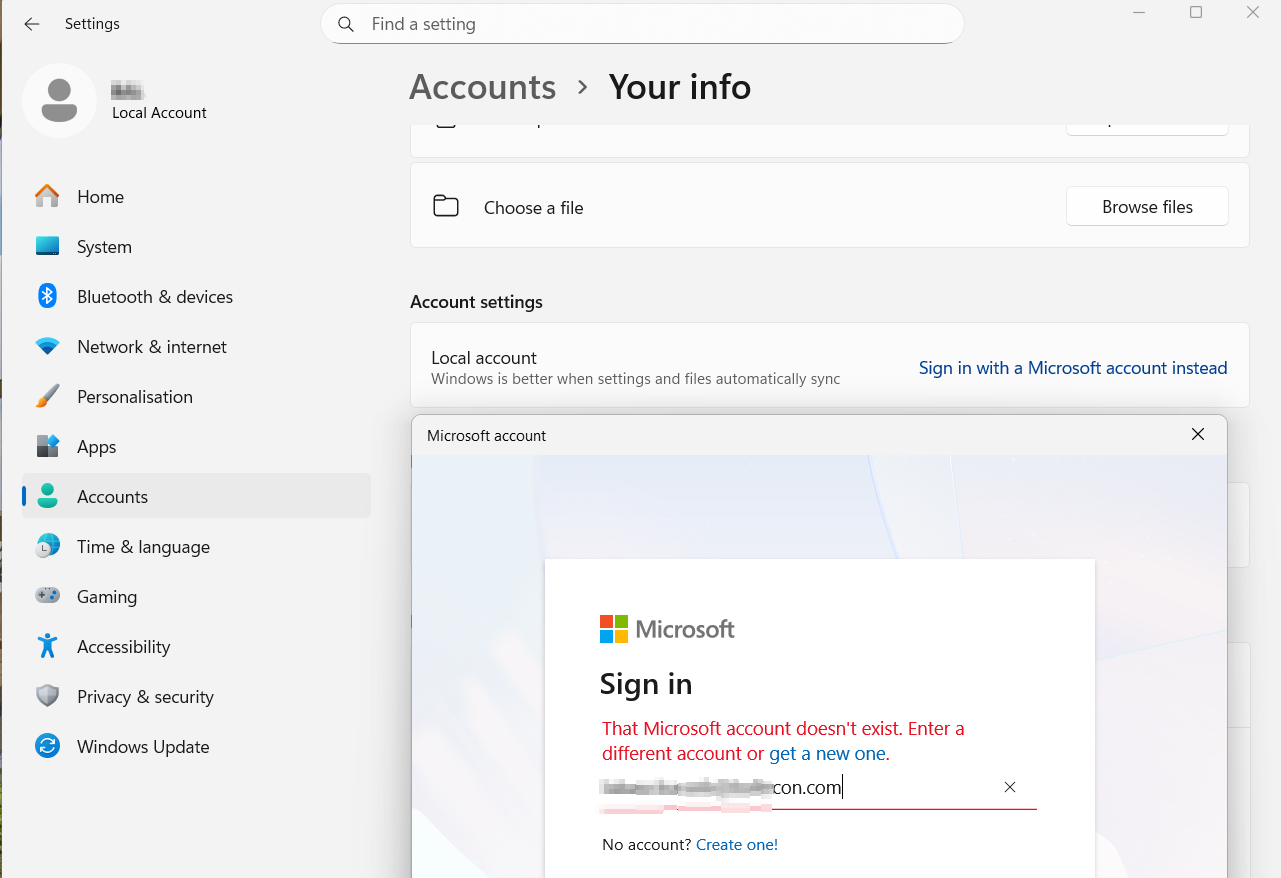Click the 'Choose a file' label
The width and height of the screenshot is (1281, 878).
point(533,208)
